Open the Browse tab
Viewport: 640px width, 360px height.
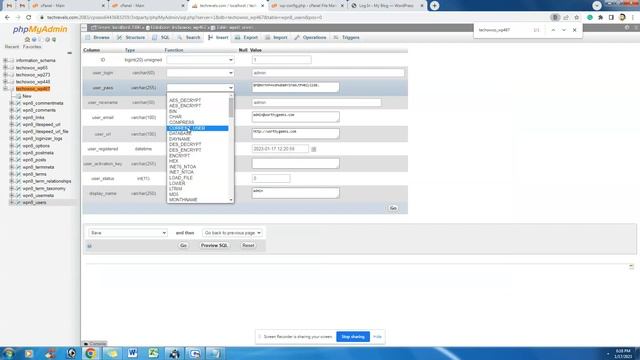(x=98, y=38)
